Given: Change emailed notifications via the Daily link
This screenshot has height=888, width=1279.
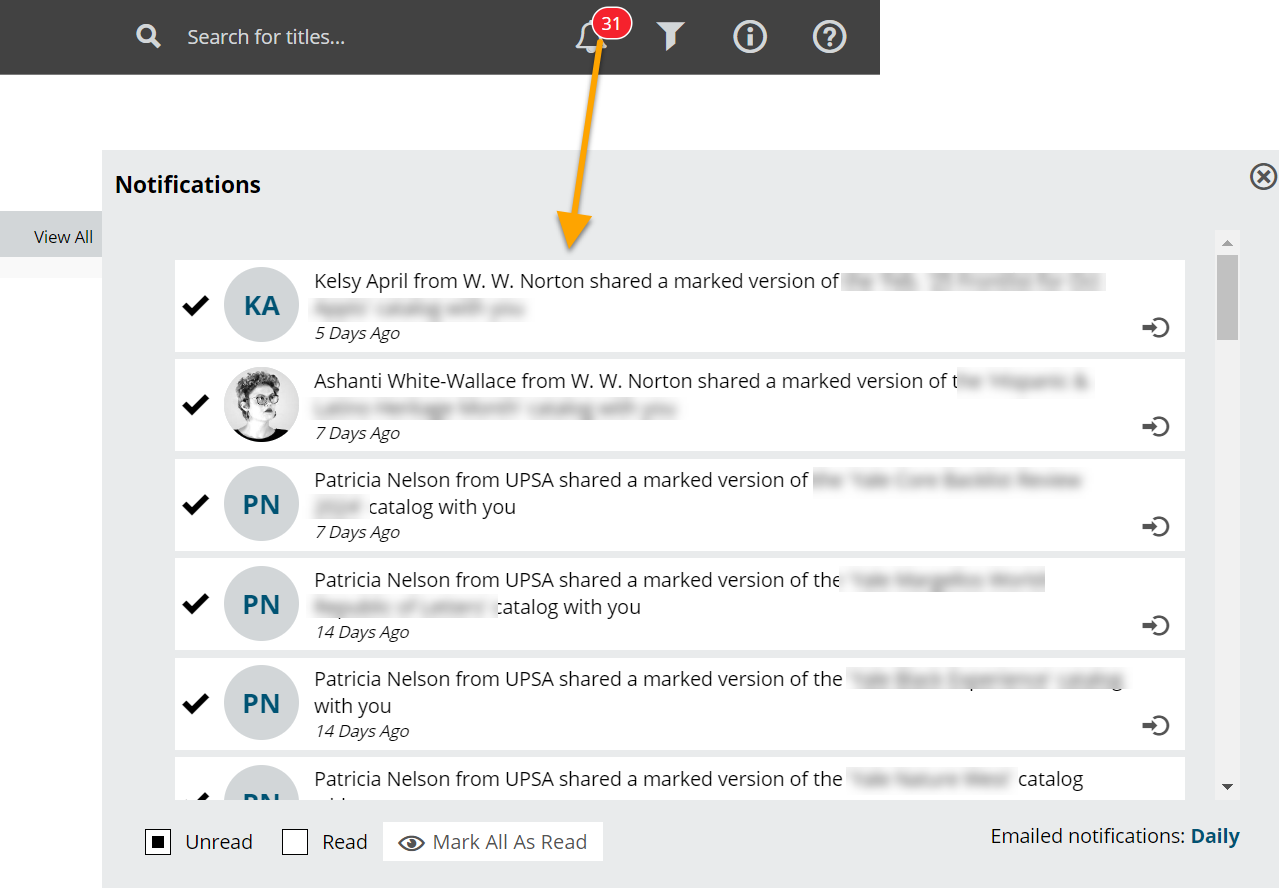Looking at the screenshot, I should (x=1215, y=836).
